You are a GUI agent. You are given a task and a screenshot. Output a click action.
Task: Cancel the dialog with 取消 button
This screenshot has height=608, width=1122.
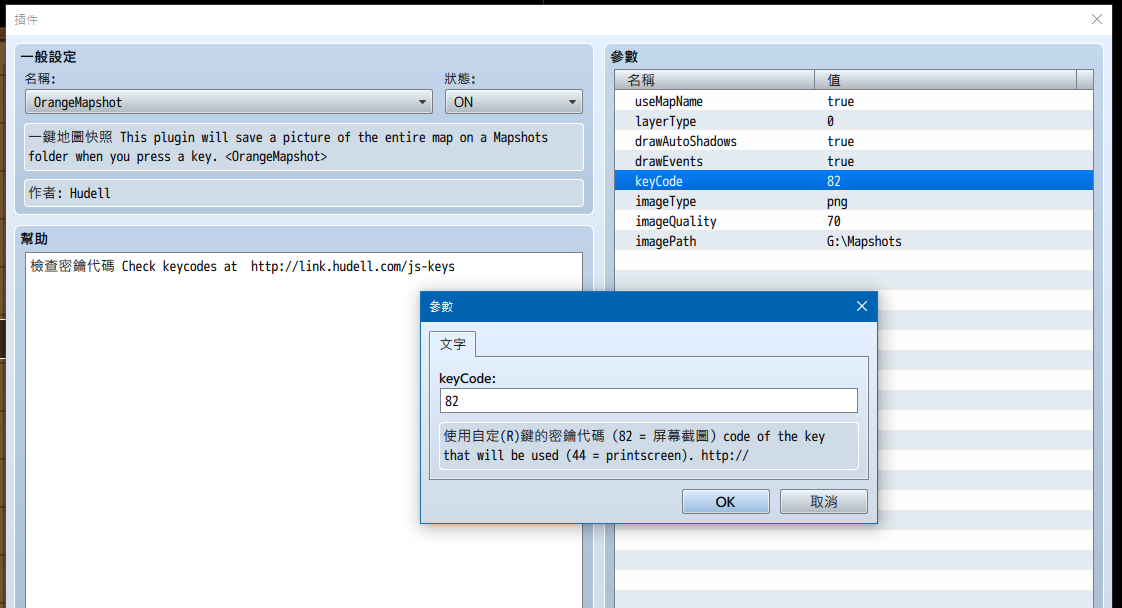824,501
